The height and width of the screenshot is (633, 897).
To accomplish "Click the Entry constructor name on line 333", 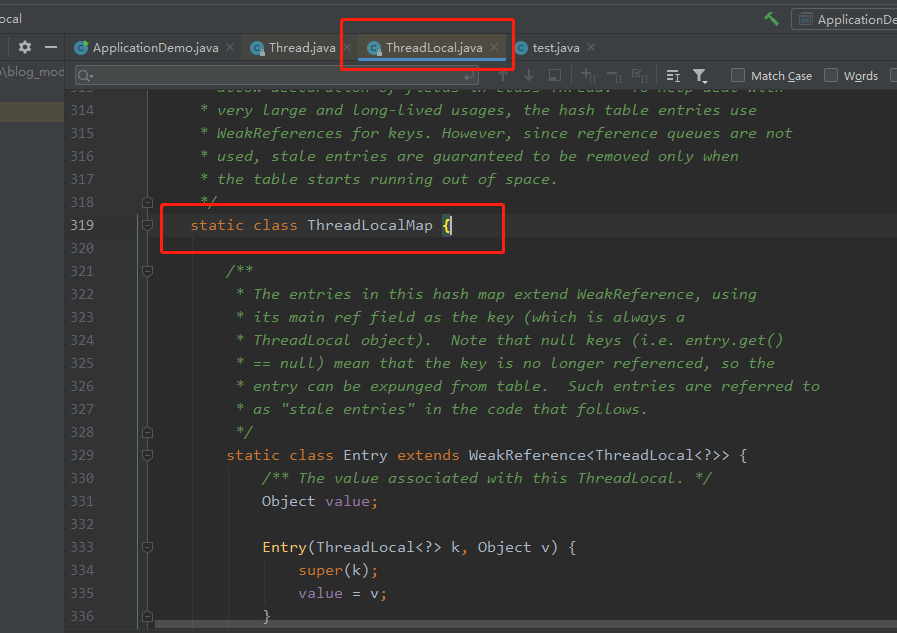I will 284,547.
